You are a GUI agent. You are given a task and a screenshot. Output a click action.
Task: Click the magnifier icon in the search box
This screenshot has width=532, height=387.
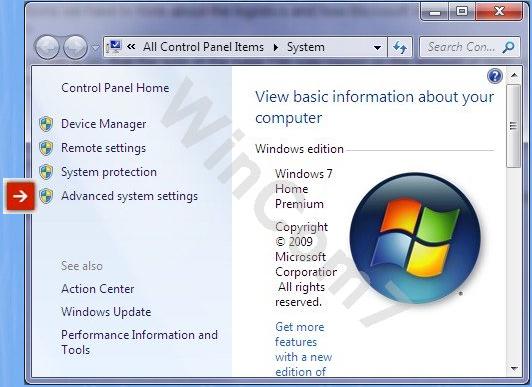[508, 47]
